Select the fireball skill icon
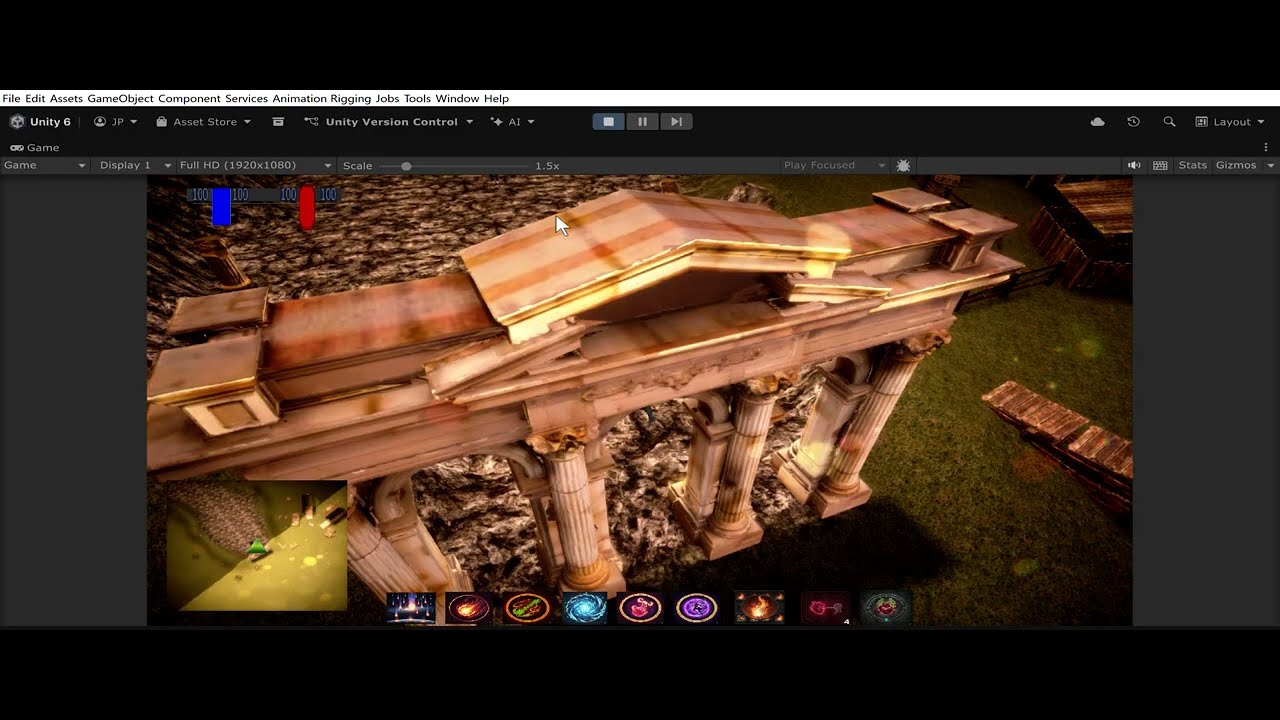This screenshot has width=1280, height=720. [x=468, y=607]
